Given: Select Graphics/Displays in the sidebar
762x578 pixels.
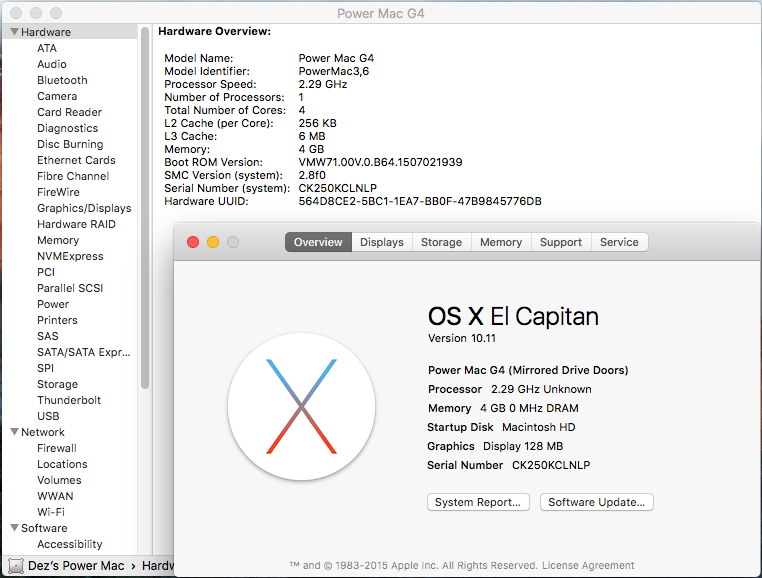Looking at the screenshot, I should 84,209.
